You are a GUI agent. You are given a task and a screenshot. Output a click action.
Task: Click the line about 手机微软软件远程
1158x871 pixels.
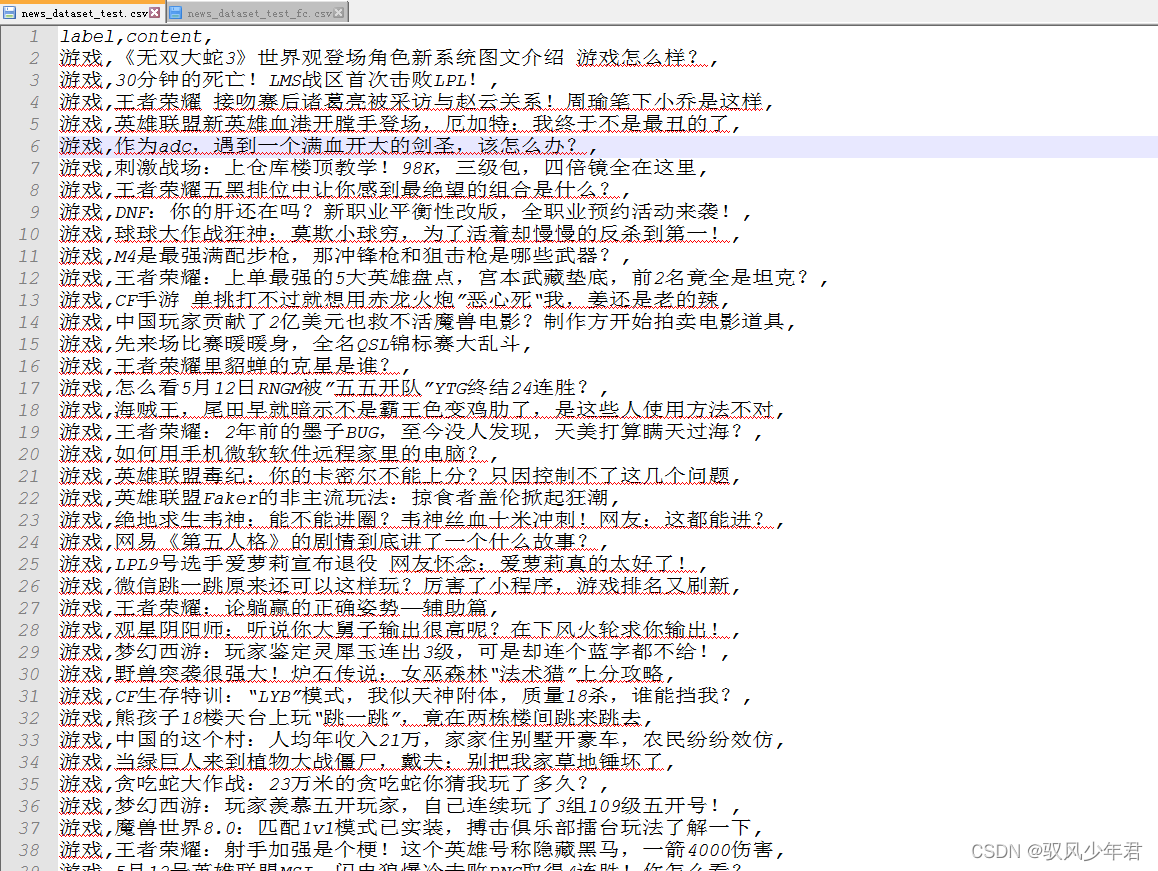(x=279, y=454)
